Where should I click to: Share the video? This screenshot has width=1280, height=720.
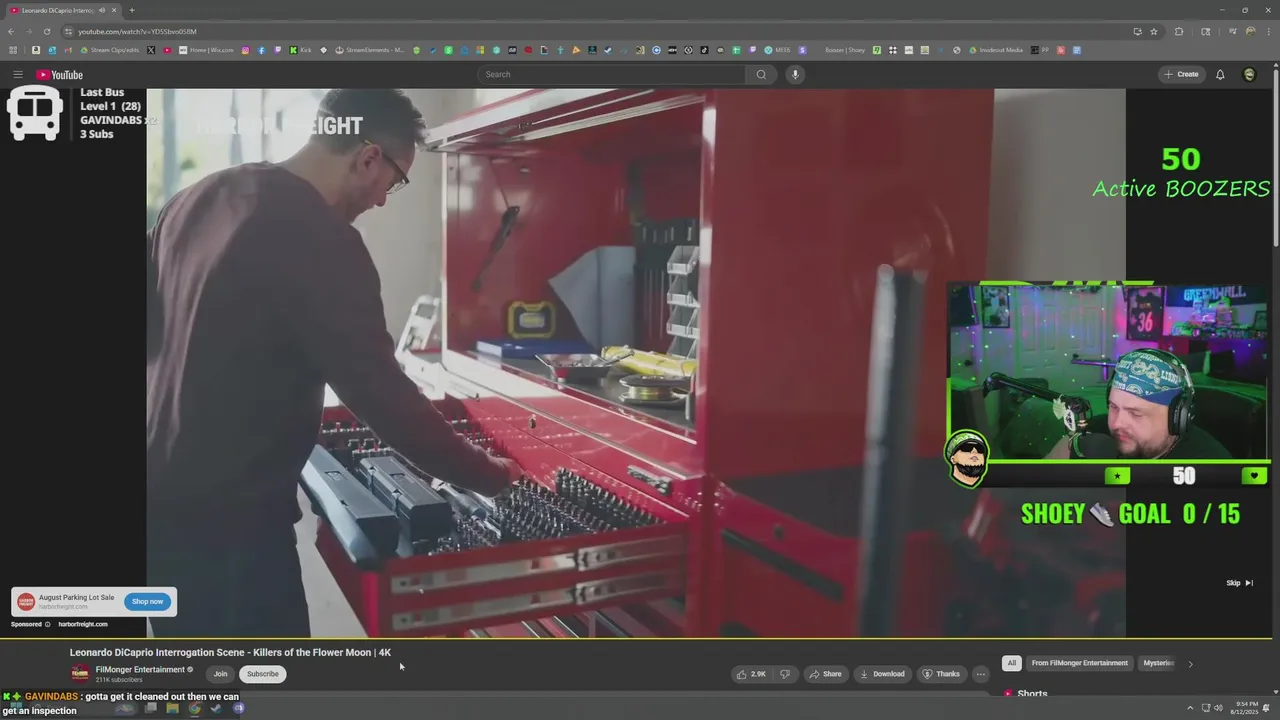825,674
